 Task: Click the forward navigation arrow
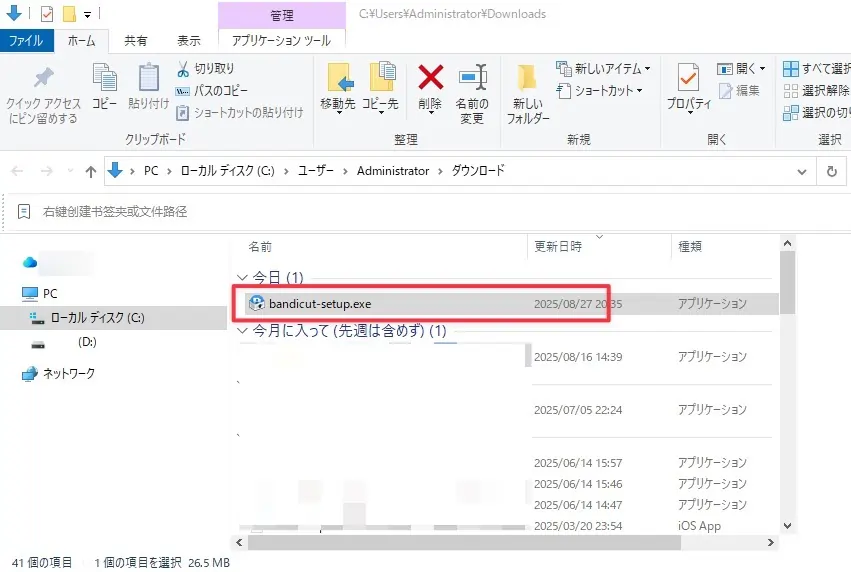47,171
